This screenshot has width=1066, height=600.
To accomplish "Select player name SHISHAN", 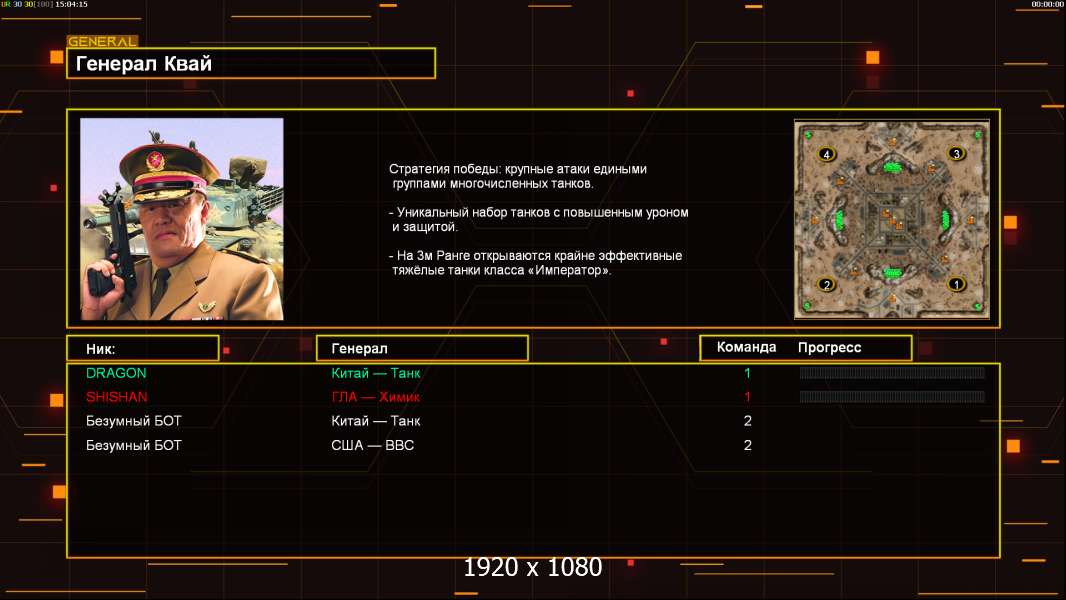I will click(116, 397).
